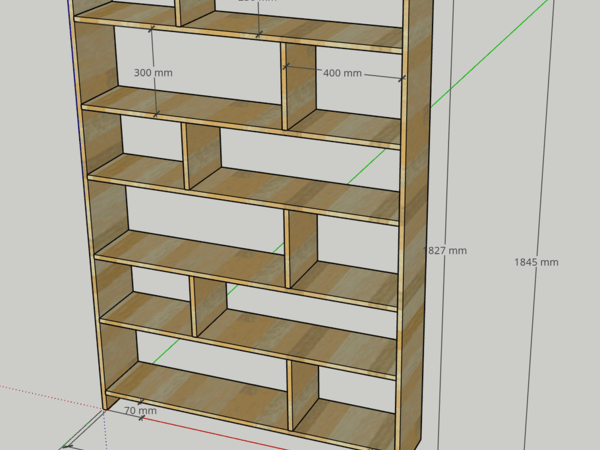600x450 pixels.
Task: Select the 400 mm dimension label
Action: pyautogui.click(x=342, y=73)
